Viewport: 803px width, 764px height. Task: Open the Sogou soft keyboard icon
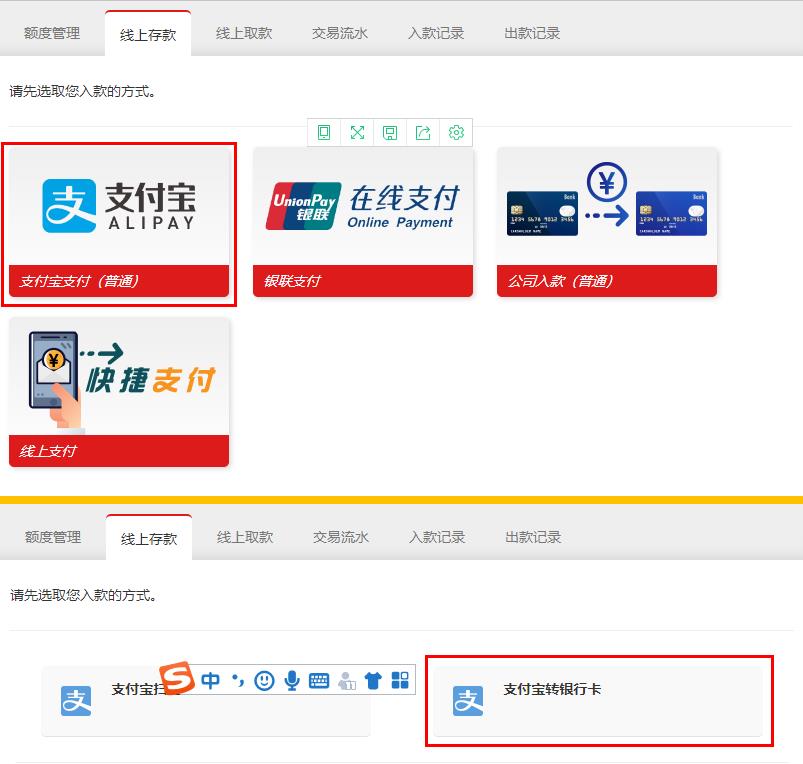(319, 681)
